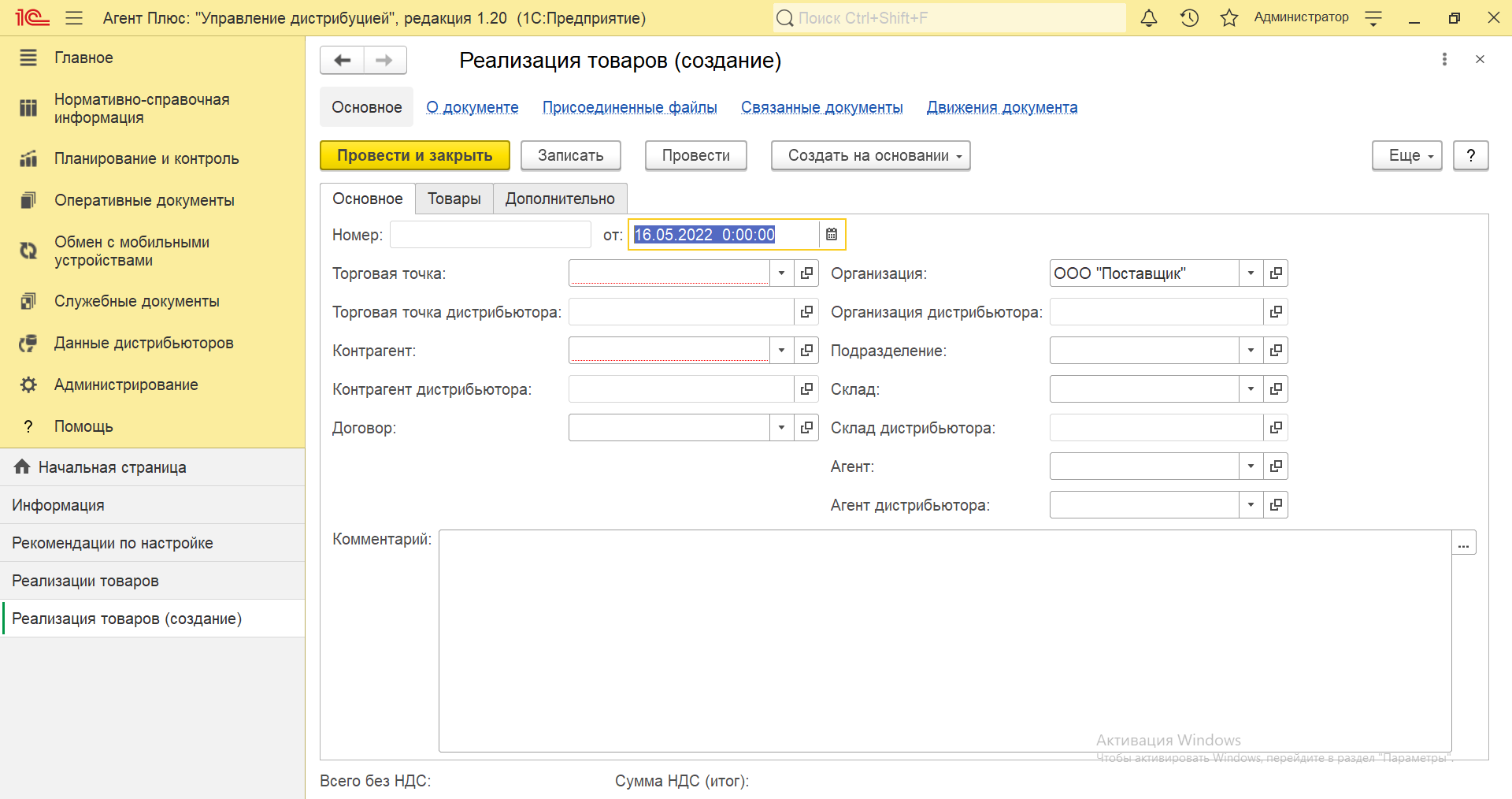Open the history clock icon

pos(1189,17)
